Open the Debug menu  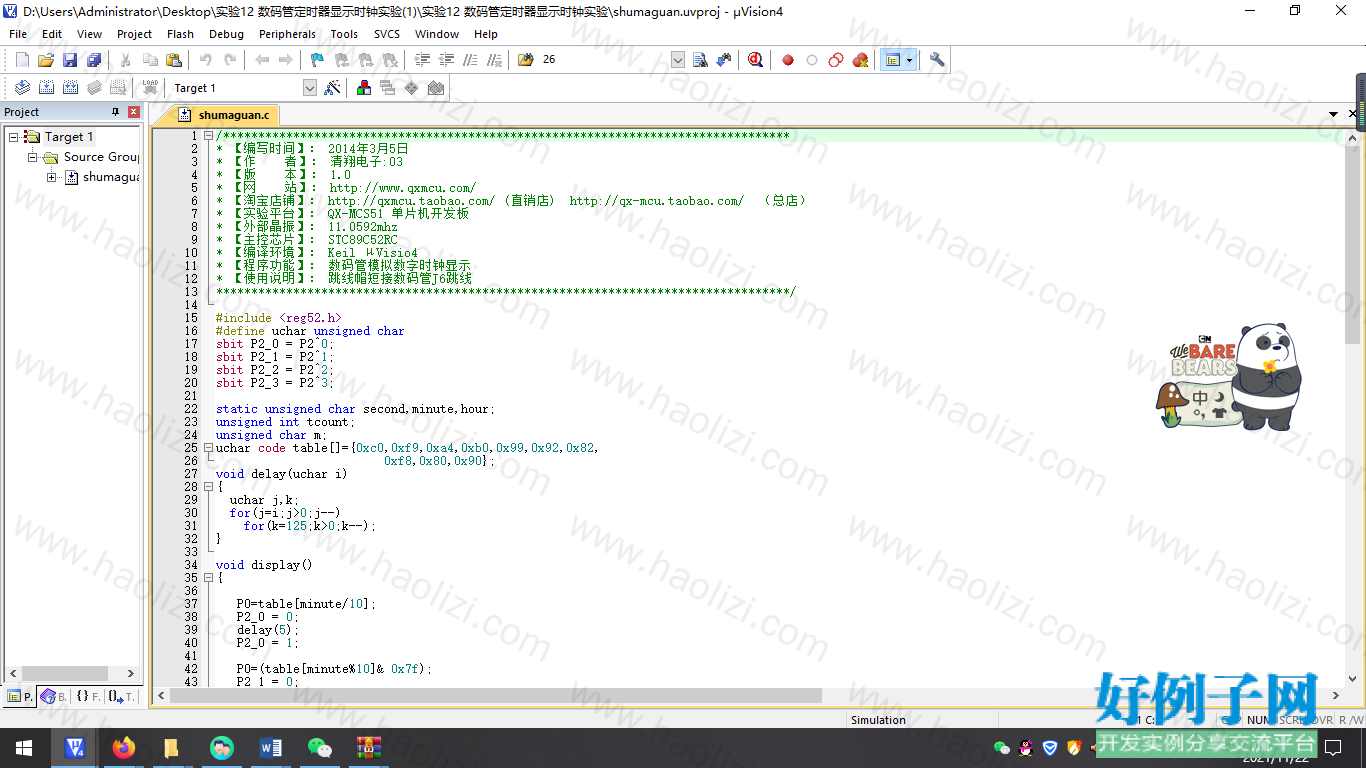point(226,34)
